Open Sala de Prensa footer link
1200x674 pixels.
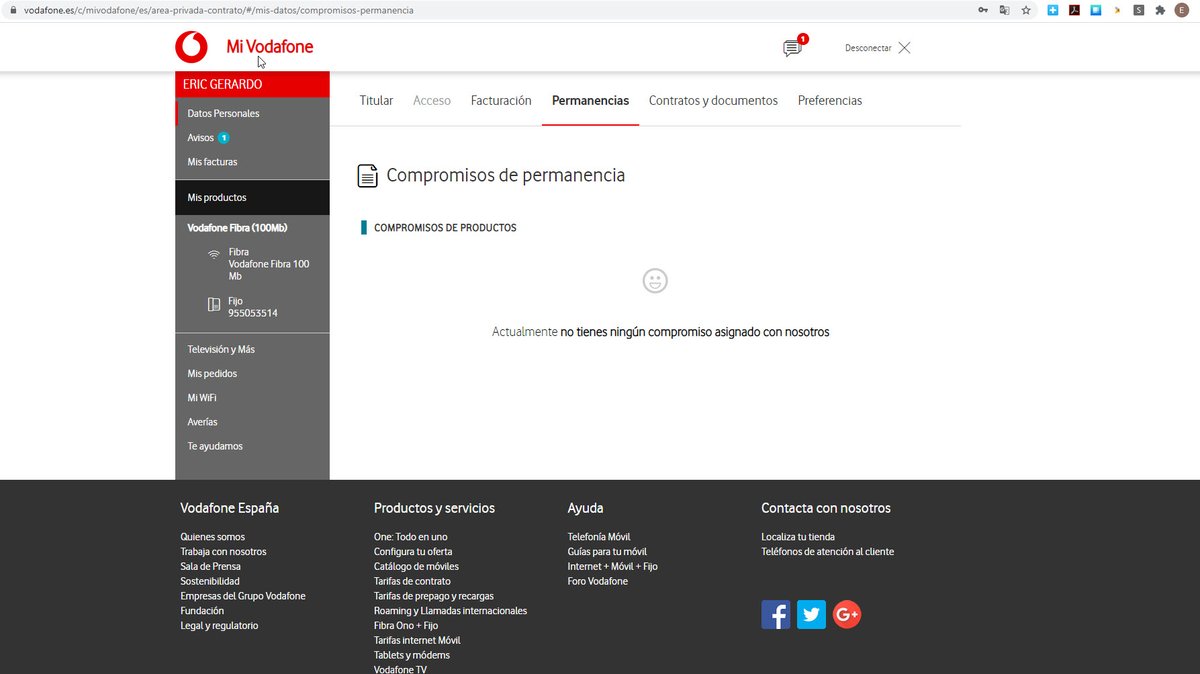tap(210, 567)
